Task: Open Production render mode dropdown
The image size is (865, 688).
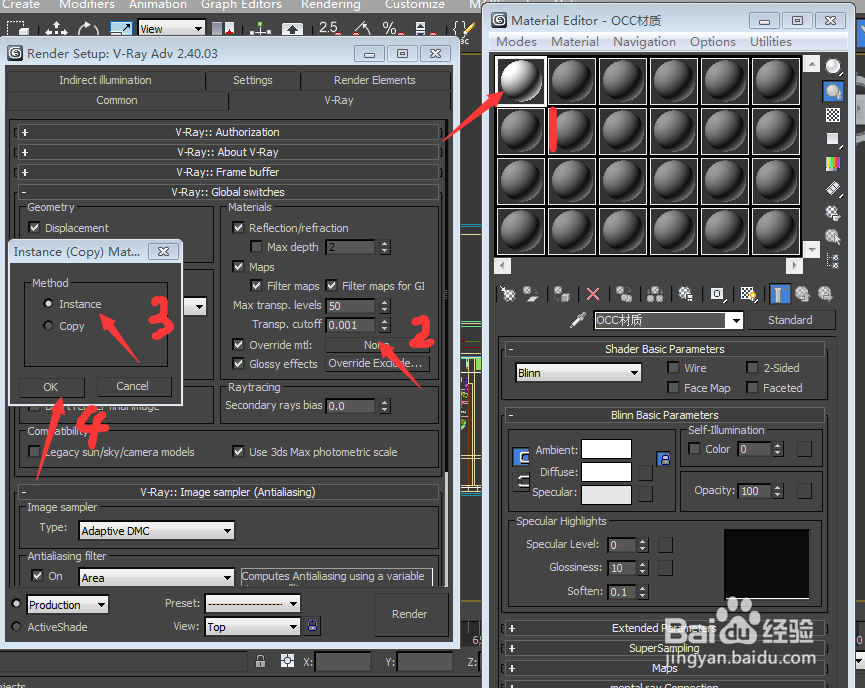Action: [x=68, y=605]
